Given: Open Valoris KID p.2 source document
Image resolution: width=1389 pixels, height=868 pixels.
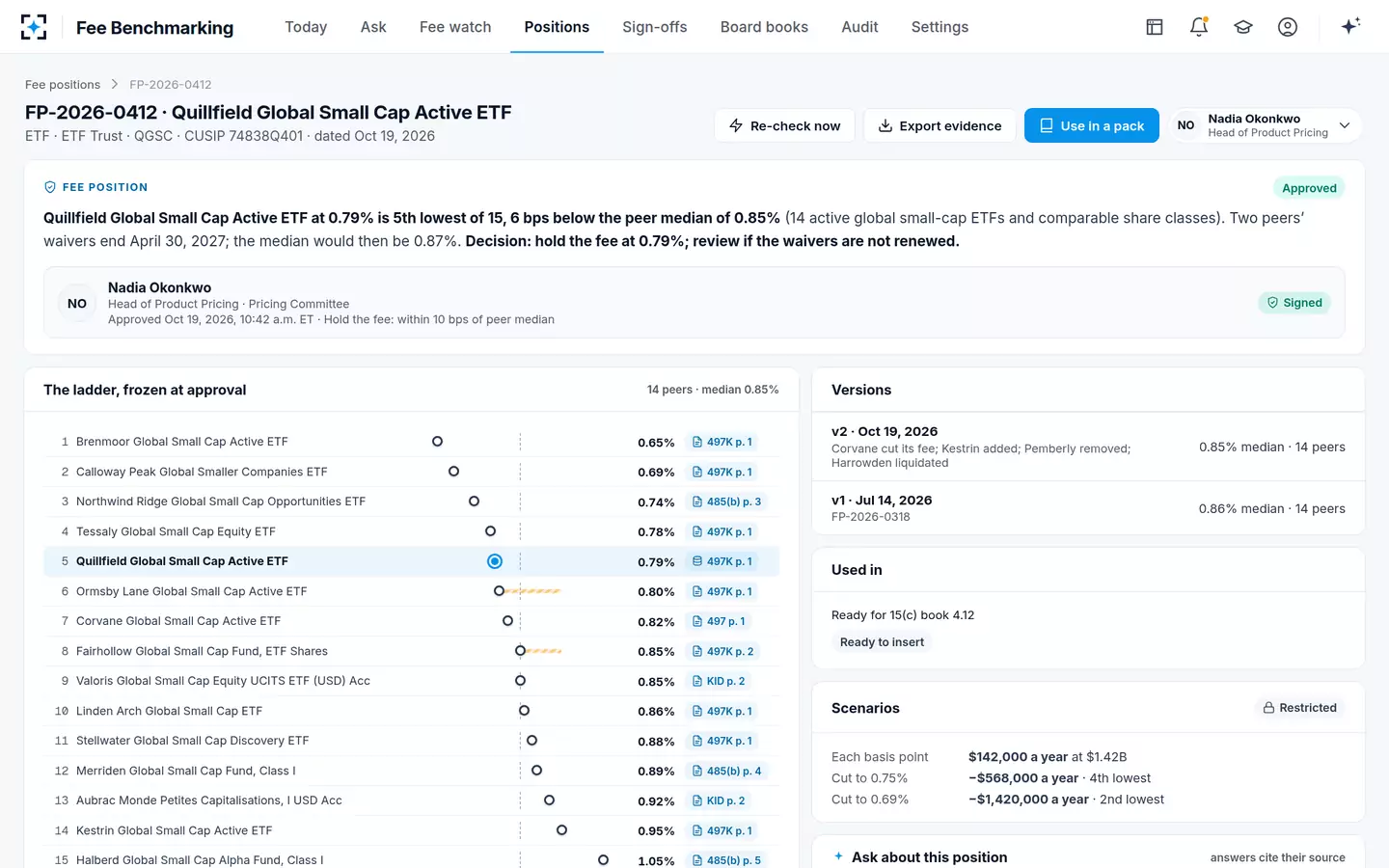Looking at the screenshot, I should coord(719,681).
